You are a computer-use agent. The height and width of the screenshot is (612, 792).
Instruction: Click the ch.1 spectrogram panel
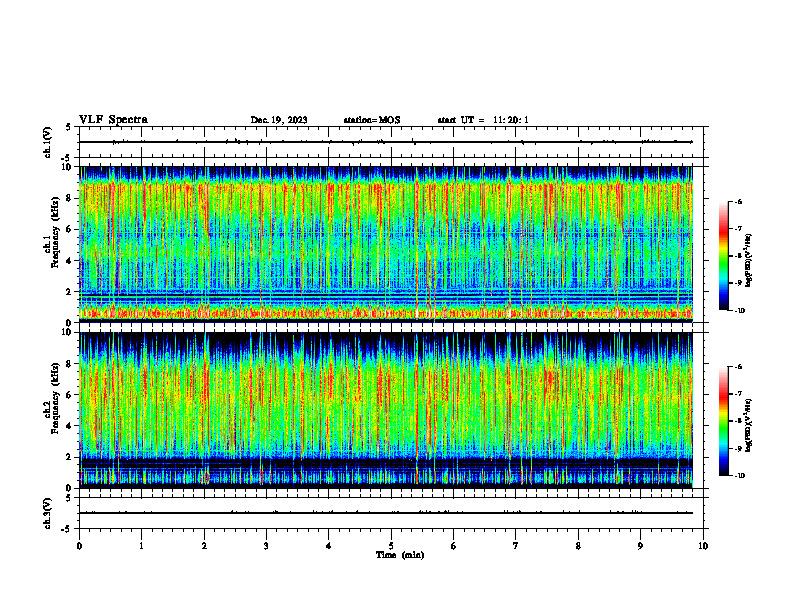[386, 244]
